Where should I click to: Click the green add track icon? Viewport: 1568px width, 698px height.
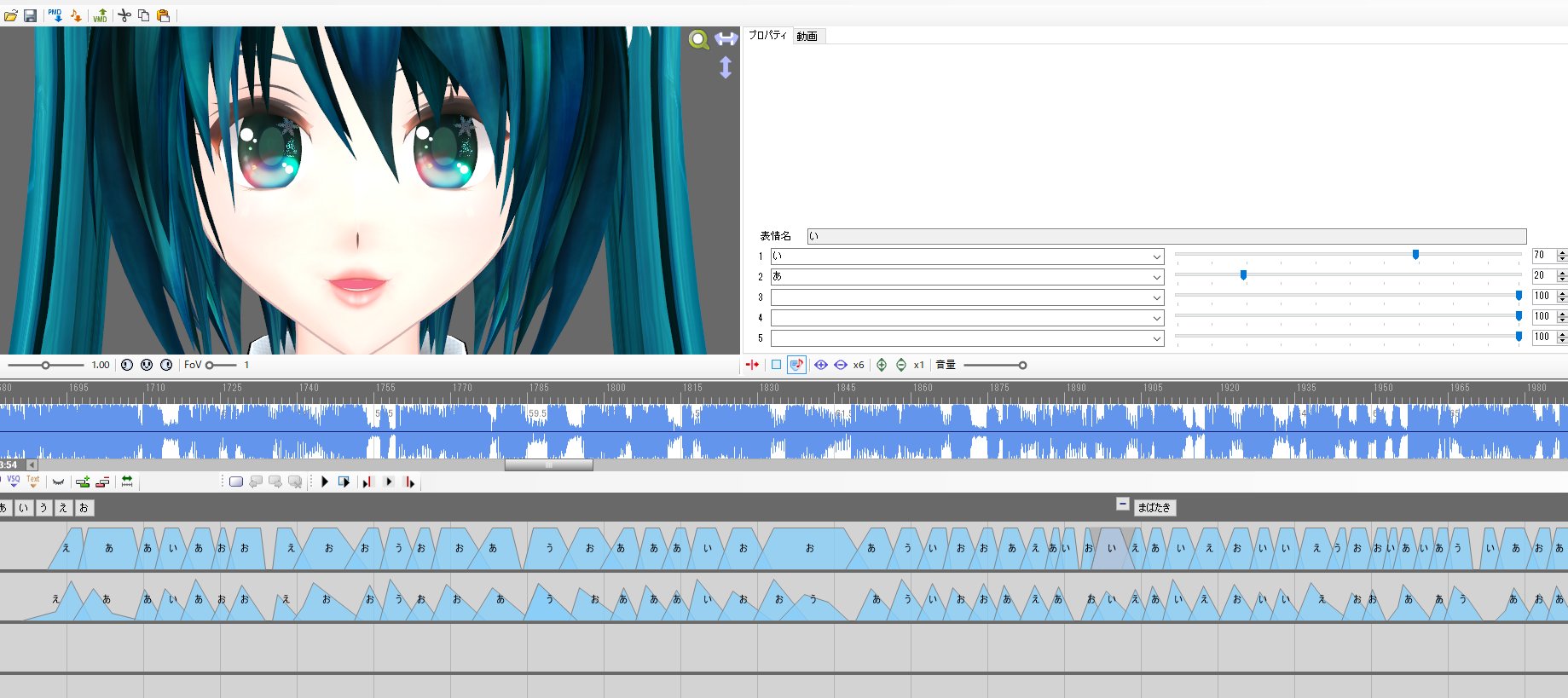click(83, 482)
